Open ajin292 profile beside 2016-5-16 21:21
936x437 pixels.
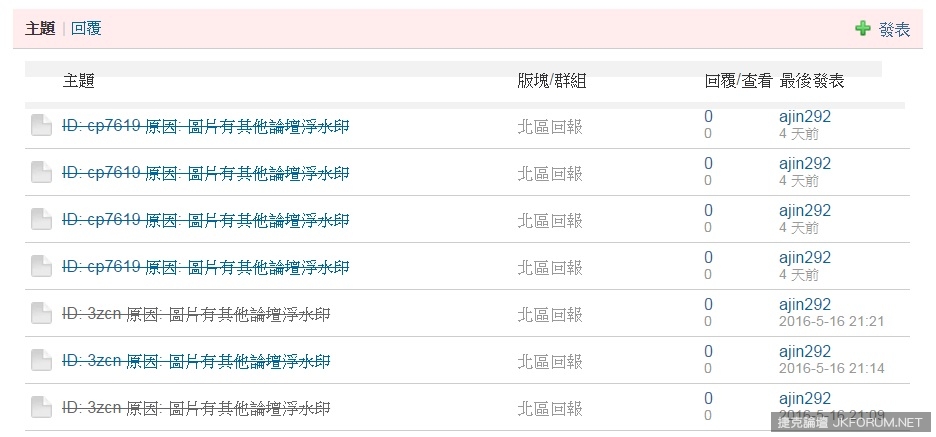pos(805,304)
